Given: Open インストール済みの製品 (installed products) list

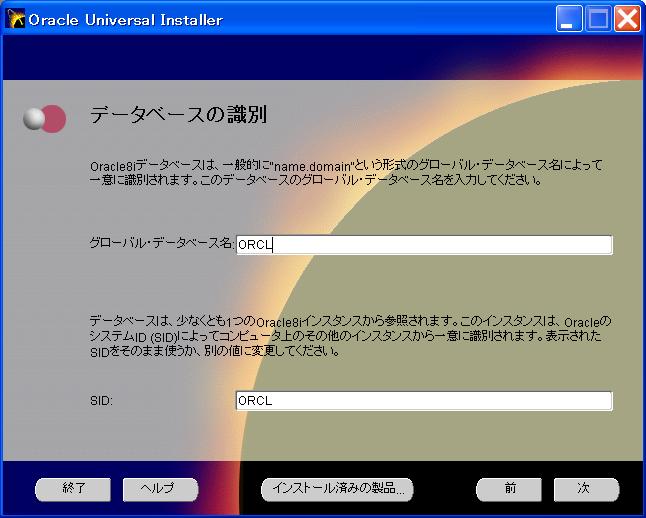Looking at the screenshot, I should (337, 489).
